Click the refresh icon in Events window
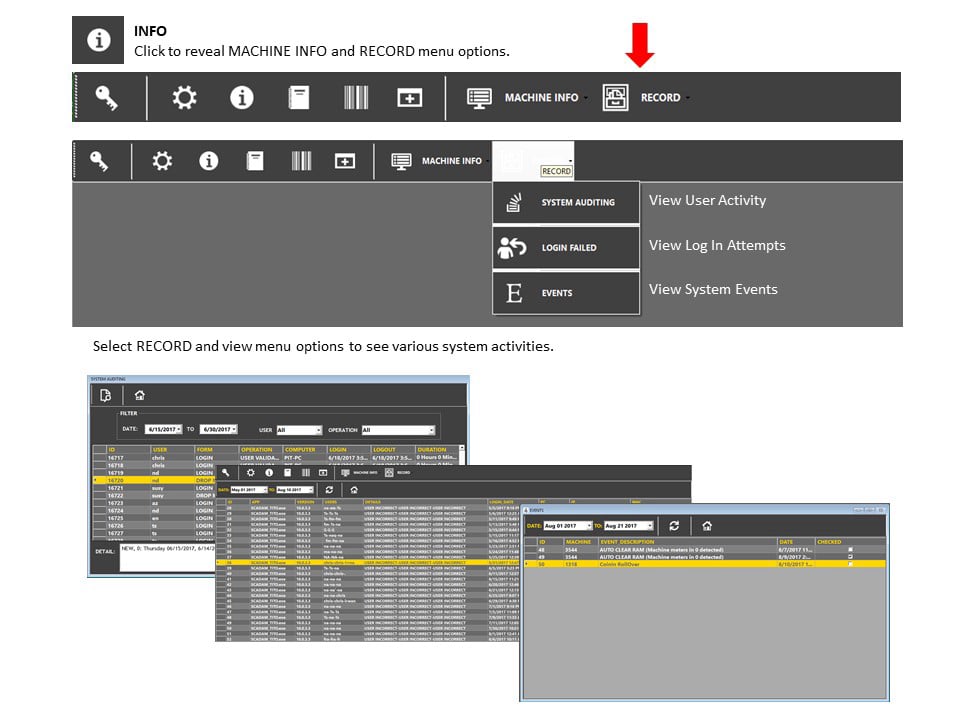Viewport: 960px width, 720px height. (674, 526)
